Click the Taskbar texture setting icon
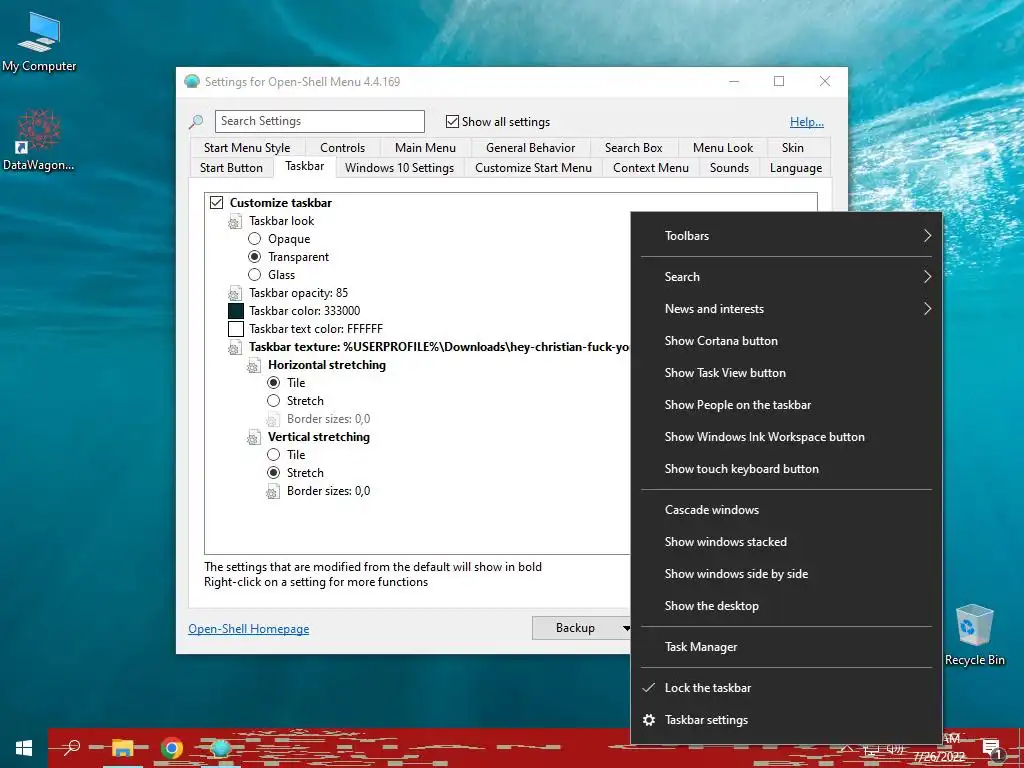1024x768 pixels. 235,347
